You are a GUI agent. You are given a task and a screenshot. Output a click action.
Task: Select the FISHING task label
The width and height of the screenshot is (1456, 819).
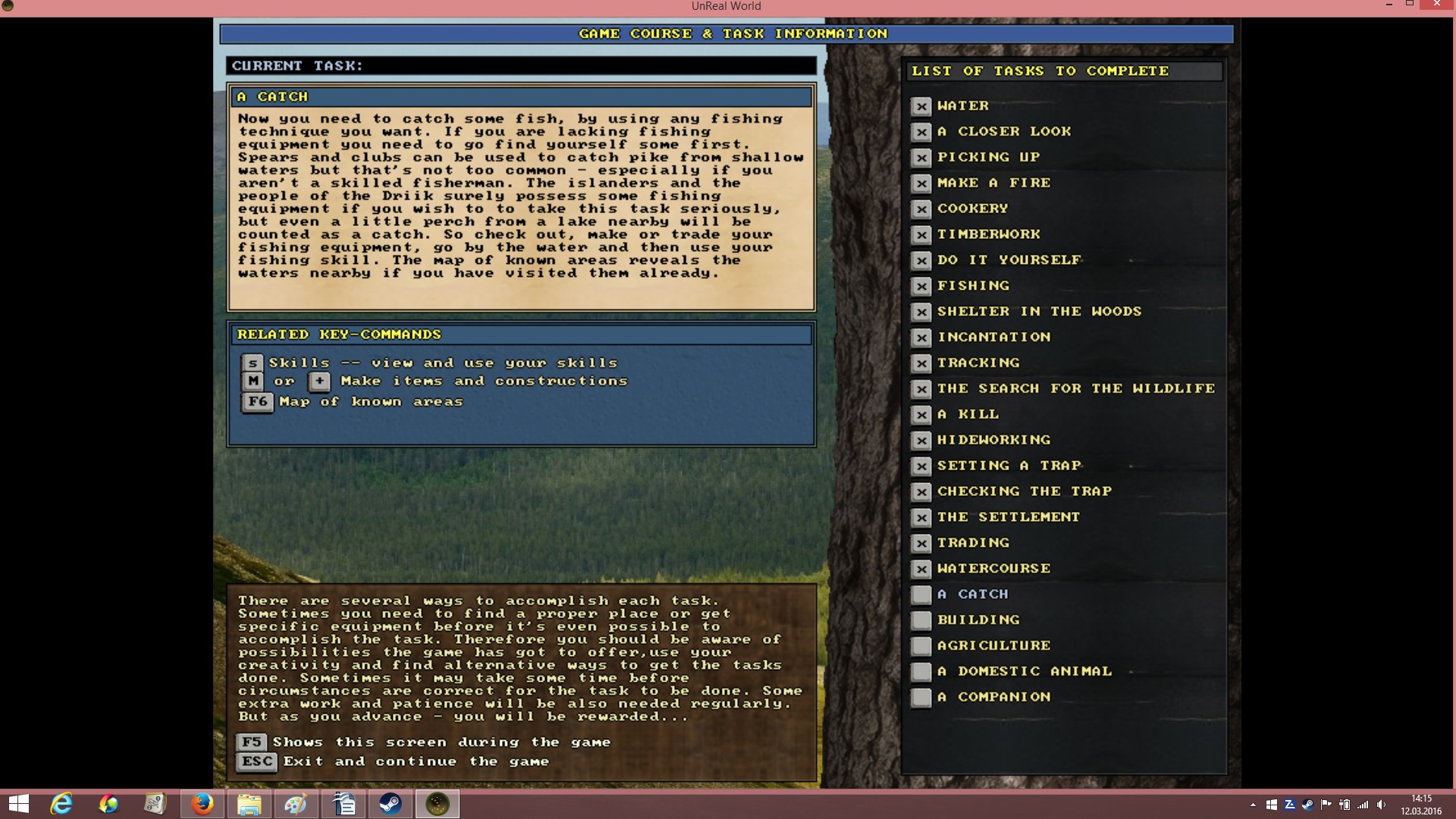973,286
